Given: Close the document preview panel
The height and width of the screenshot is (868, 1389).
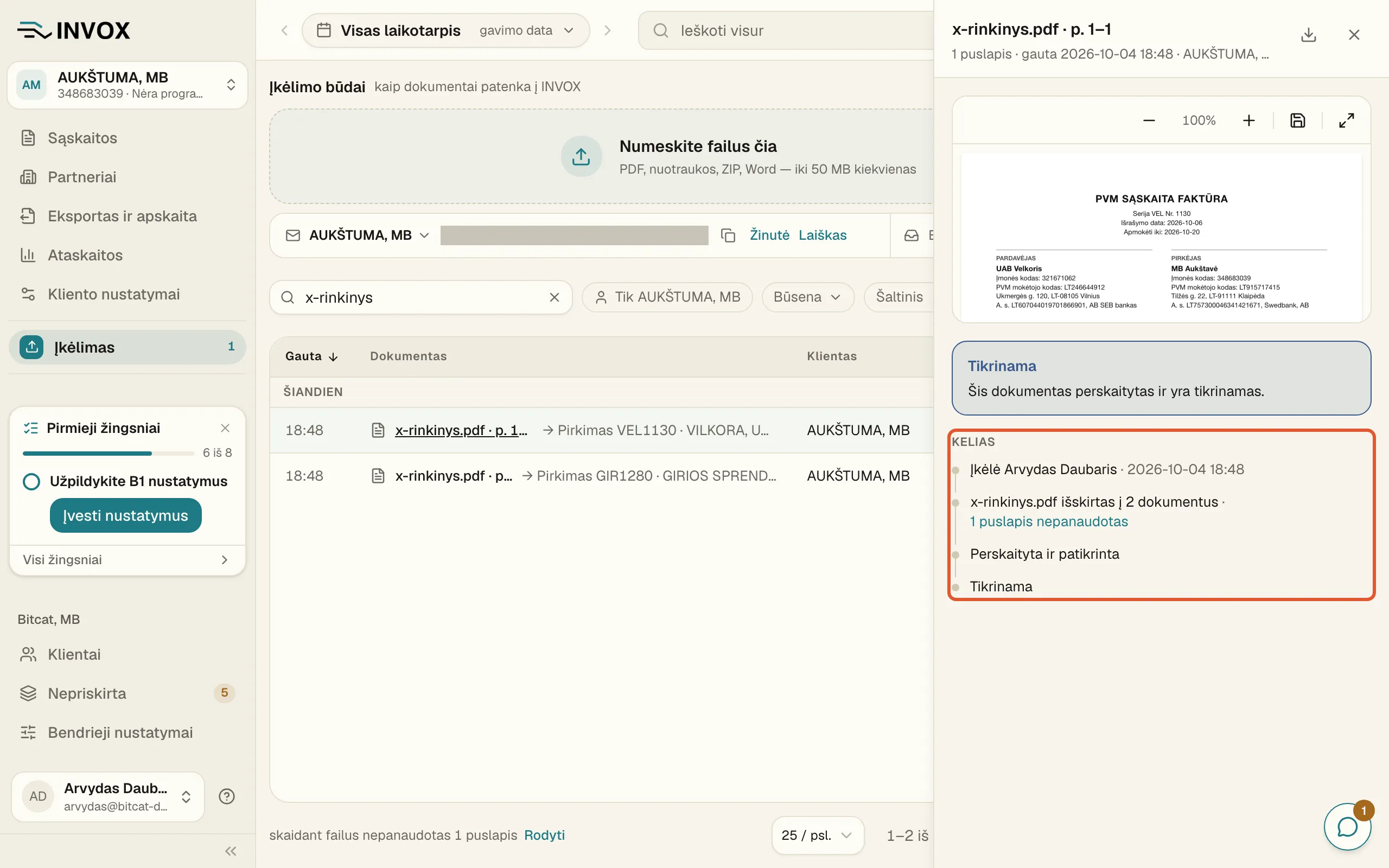Looking at the screenshot, I should tap(1354, 35).
